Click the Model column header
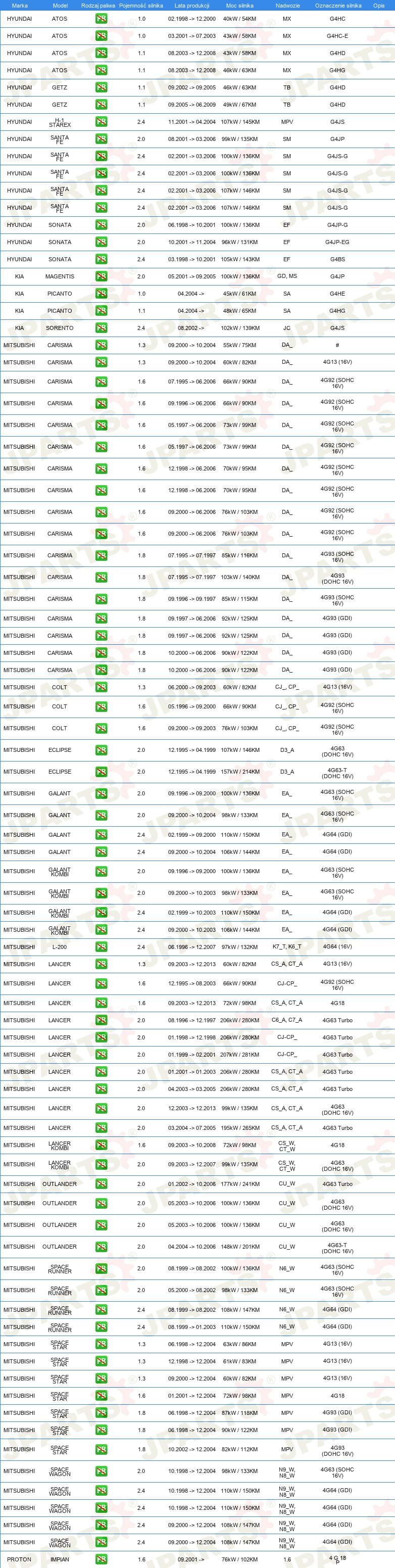The image size is (395, 1568). pos(60,6)
